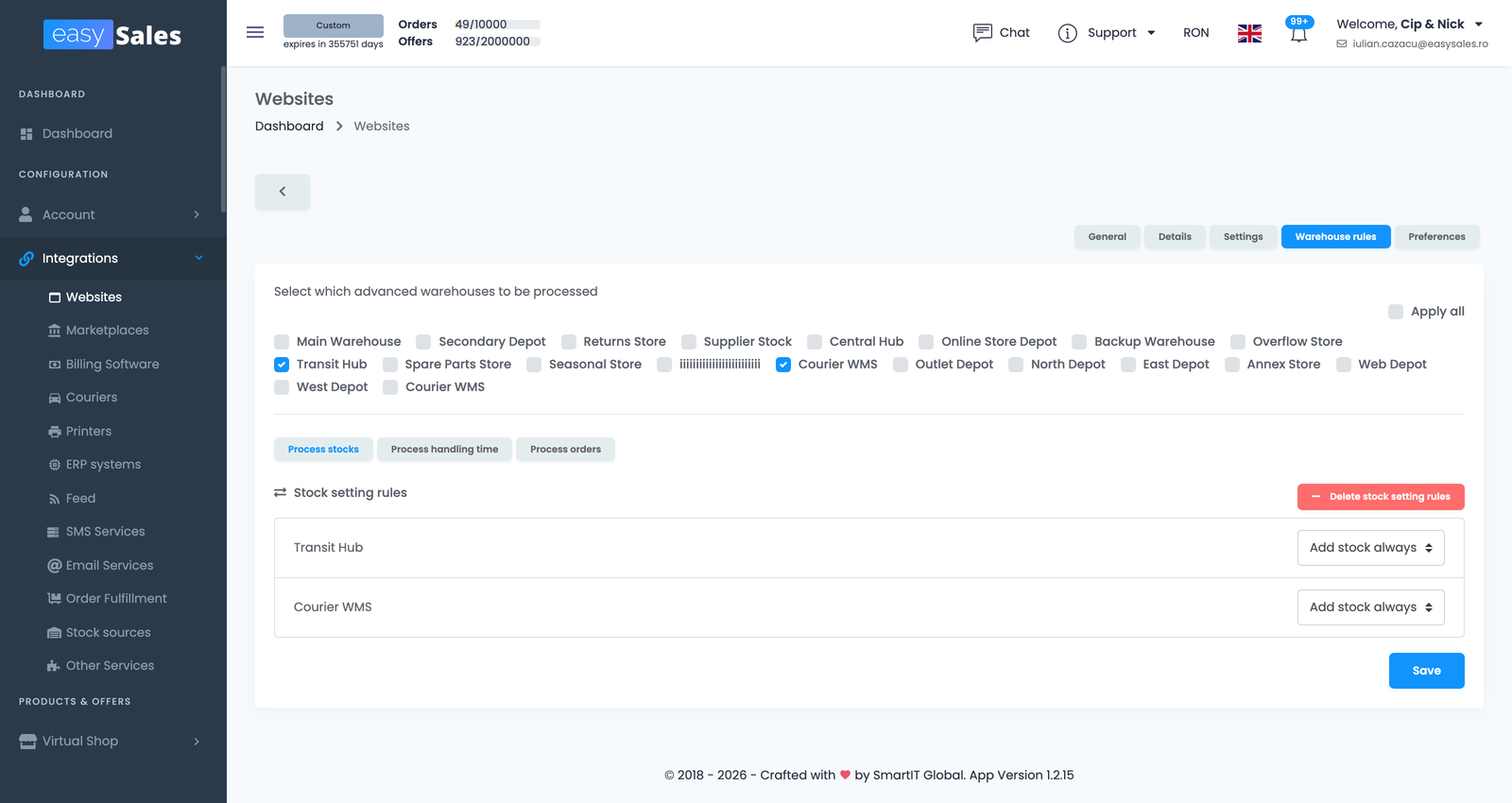
Task: Select the Returns Store checkbox
Action: [569, 342]
